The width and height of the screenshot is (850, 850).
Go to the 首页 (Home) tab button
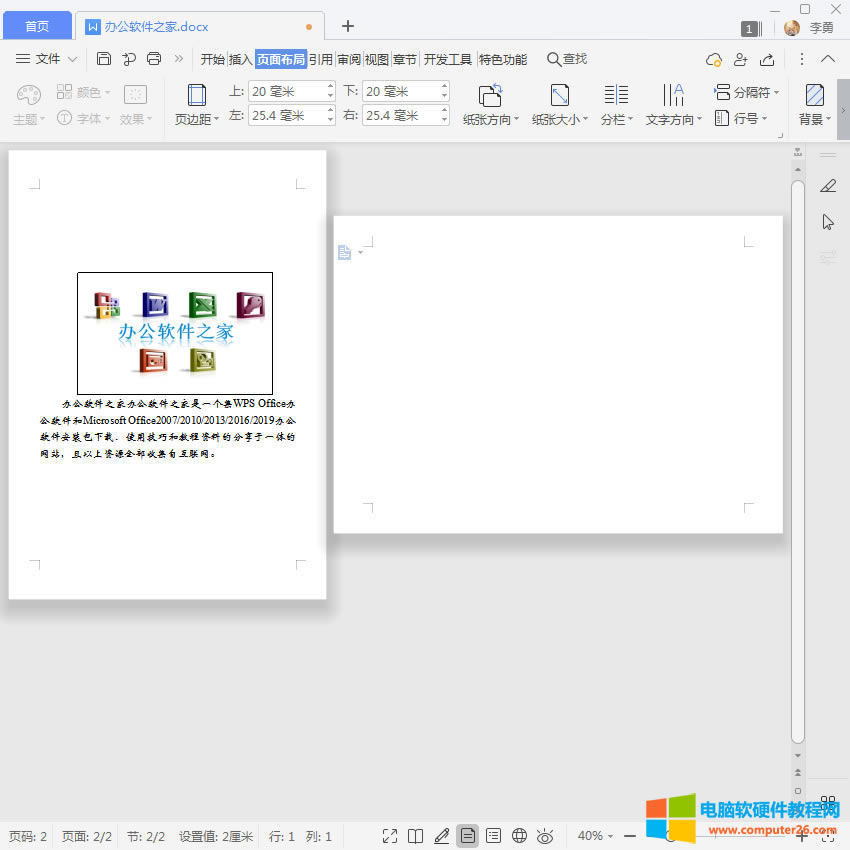pyautogui.click(x=36, y=26)
